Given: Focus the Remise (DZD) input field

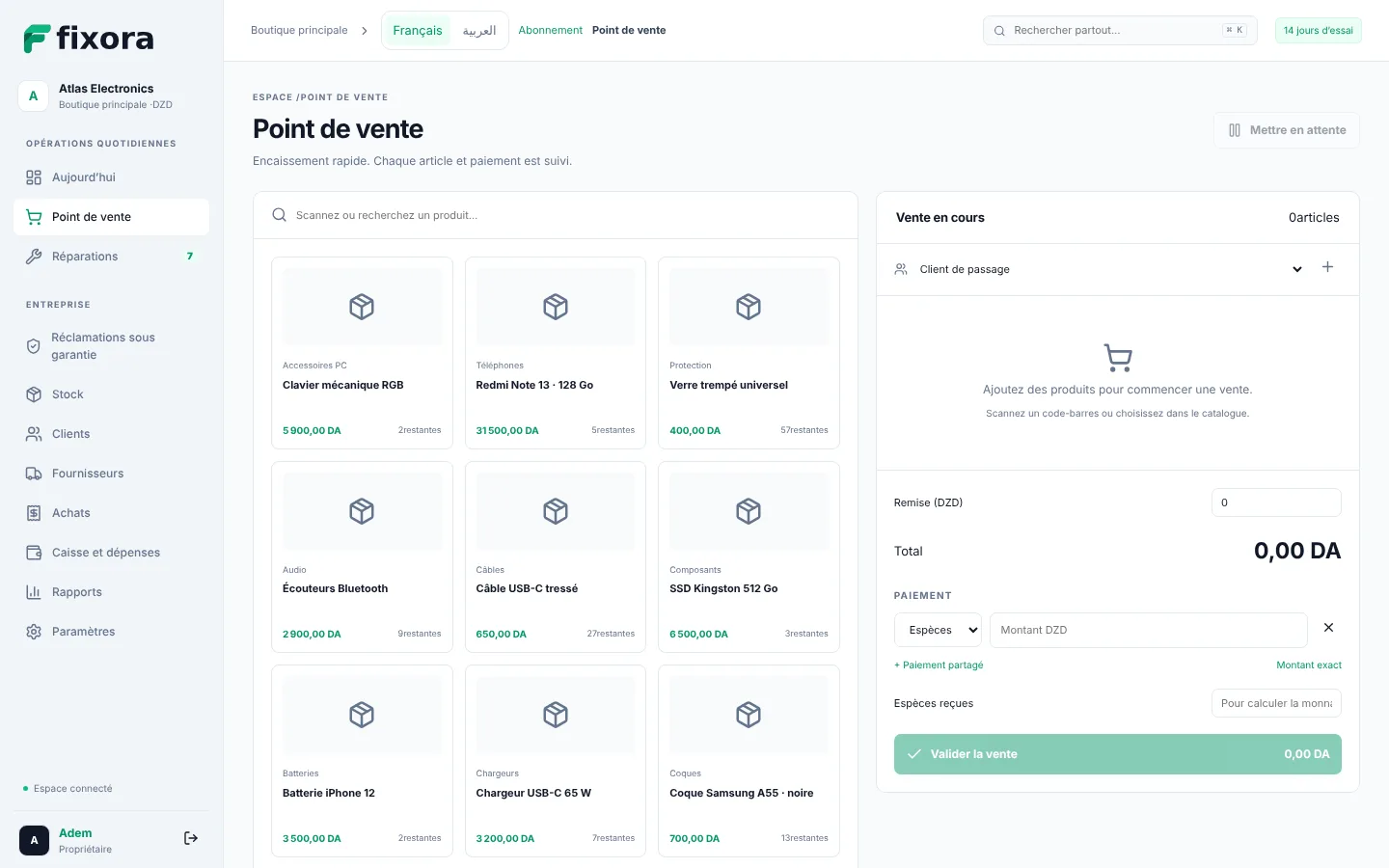Looking at the screenshot, I should point(1276,502).
